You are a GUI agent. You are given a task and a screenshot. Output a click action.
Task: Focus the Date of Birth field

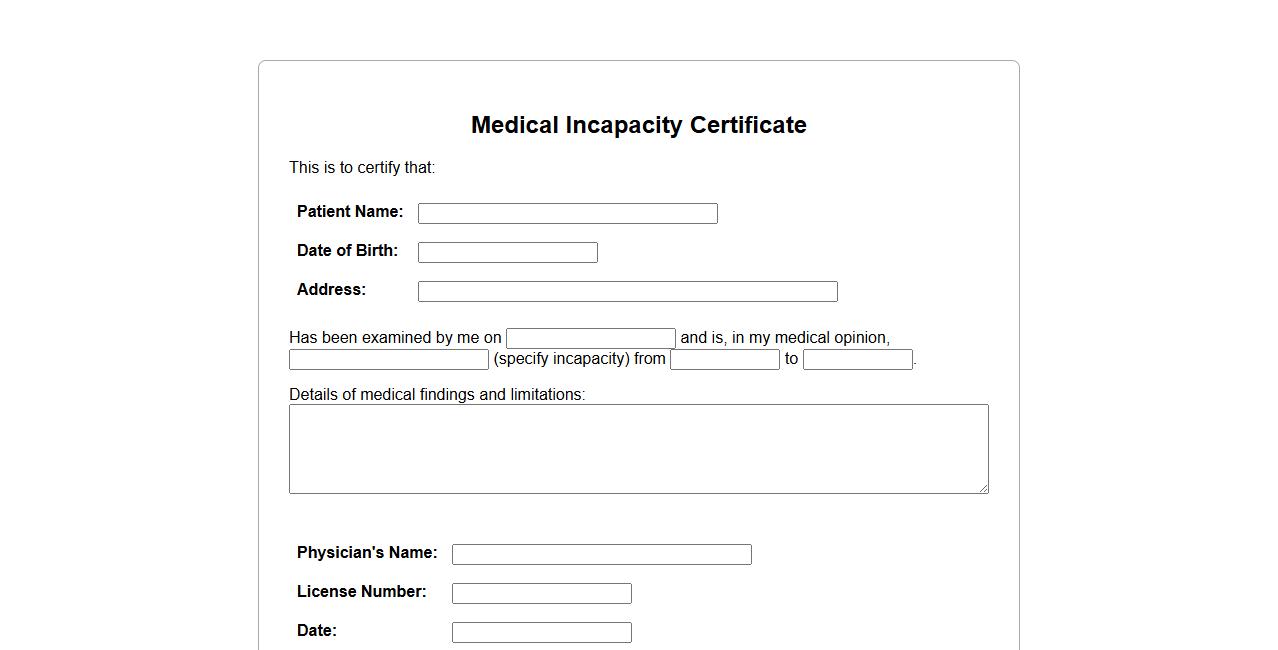click(x=507, y=252)
